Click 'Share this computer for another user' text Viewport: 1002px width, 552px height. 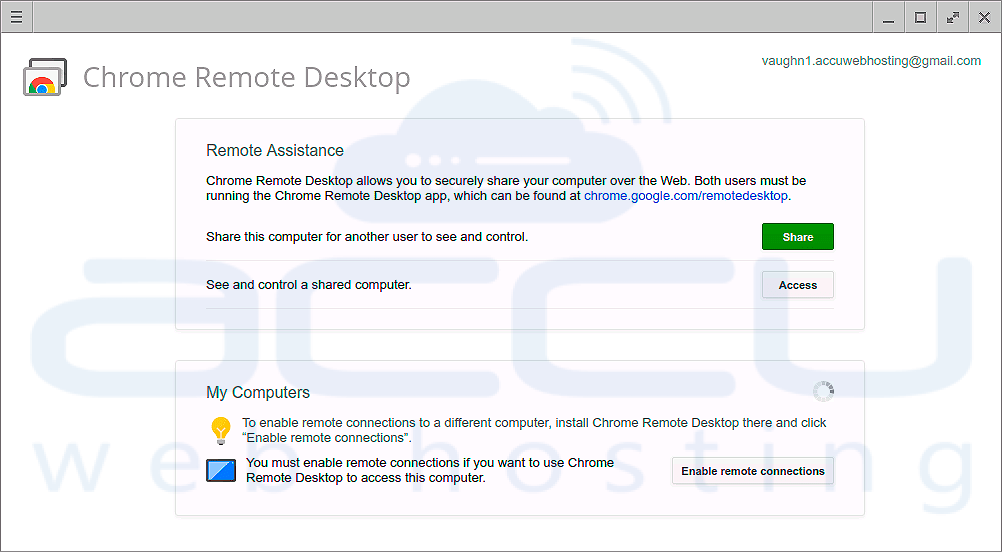[x=367, y=237]
